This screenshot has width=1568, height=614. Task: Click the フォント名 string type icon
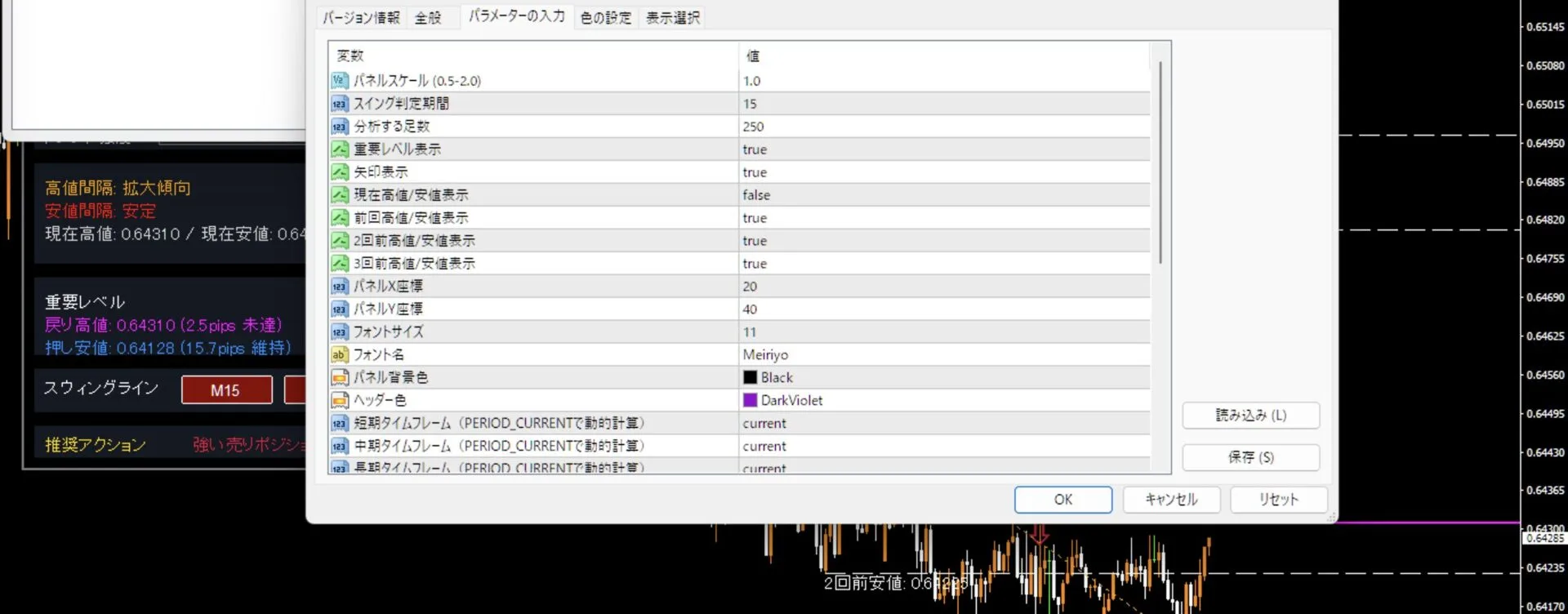pos(339,355)
